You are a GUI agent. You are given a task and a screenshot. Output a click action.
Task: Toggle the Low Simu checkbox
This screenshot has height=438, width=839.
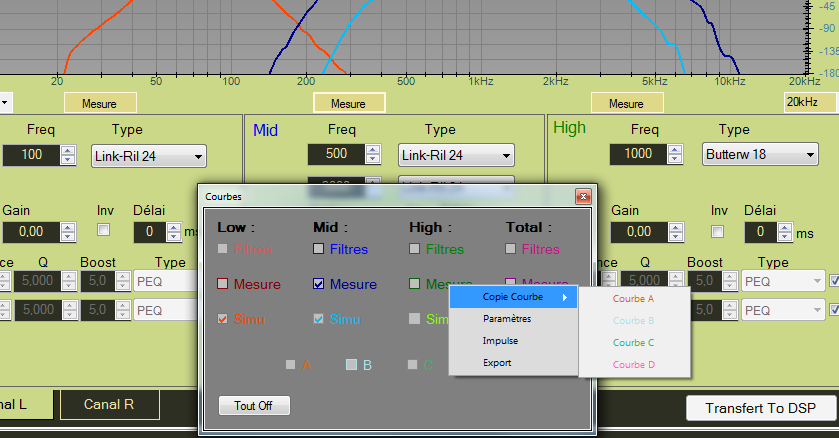224,319
